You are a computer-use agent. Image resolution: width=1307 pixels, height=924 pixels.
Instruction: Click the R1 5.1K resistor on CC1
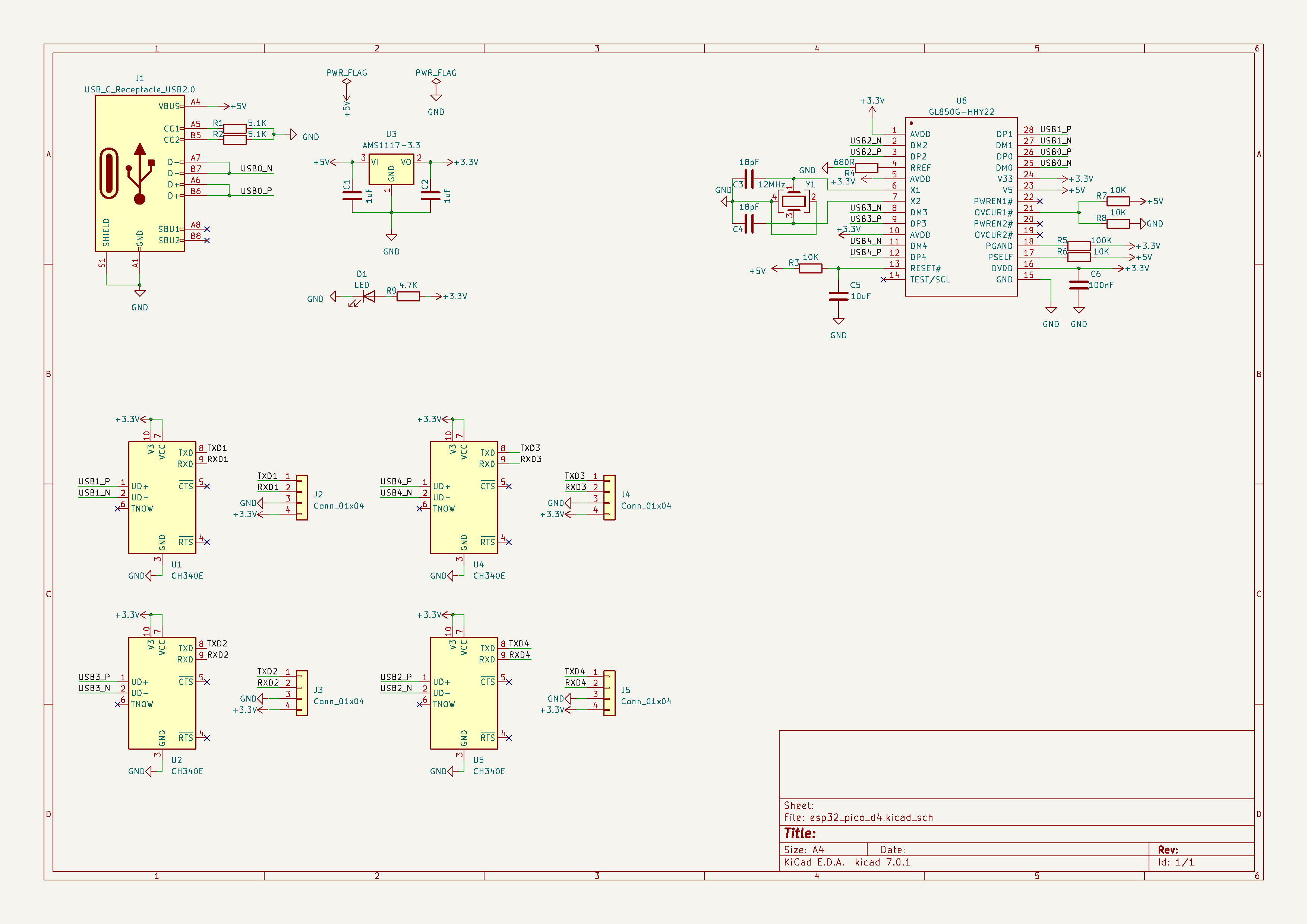coord(234,129)
